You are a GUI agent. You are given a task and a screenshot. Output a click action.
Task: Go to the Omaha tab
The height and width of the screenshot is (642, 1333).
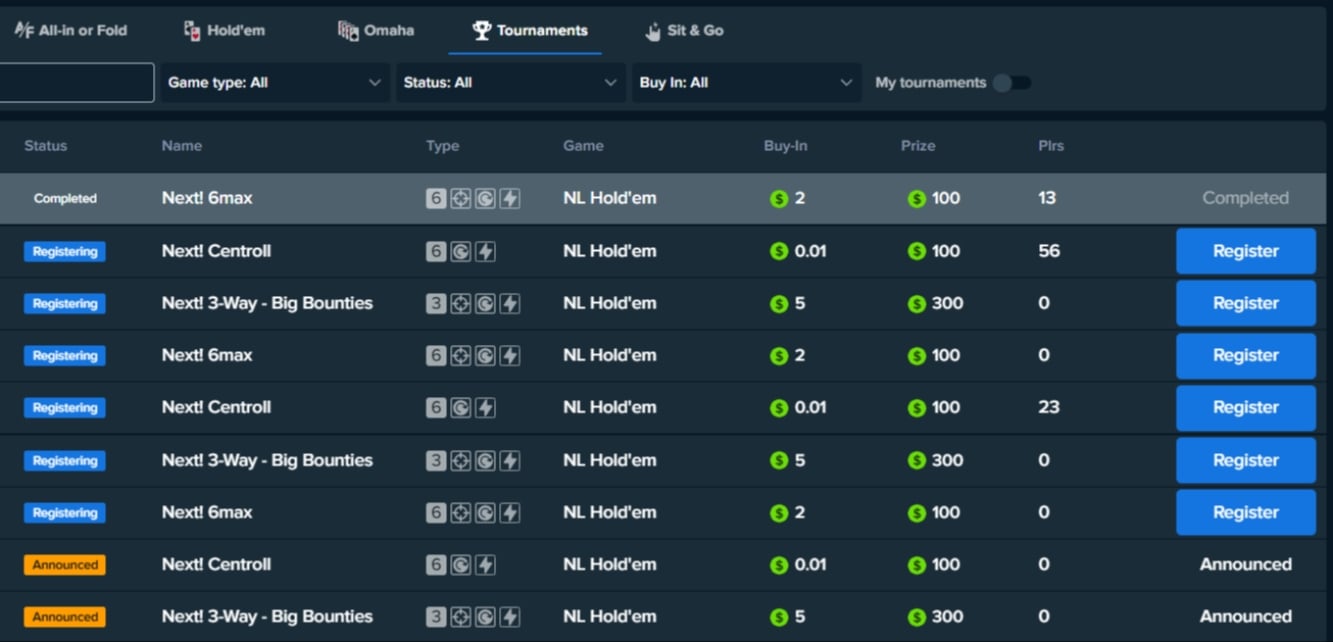376,30
